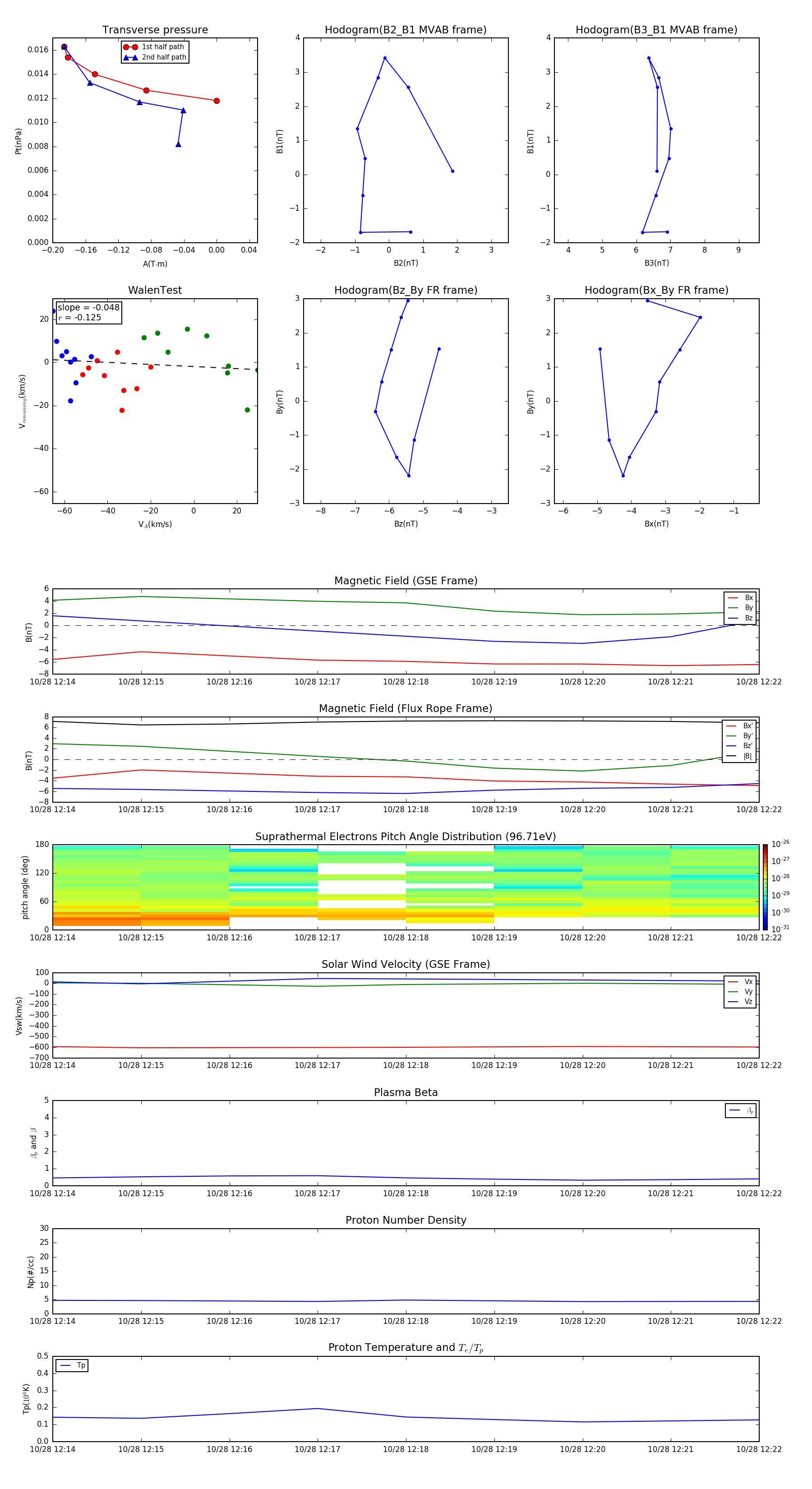Click the 'Transverse pressure' plot title
812x1489 pixels.
[x=155, y=30]
